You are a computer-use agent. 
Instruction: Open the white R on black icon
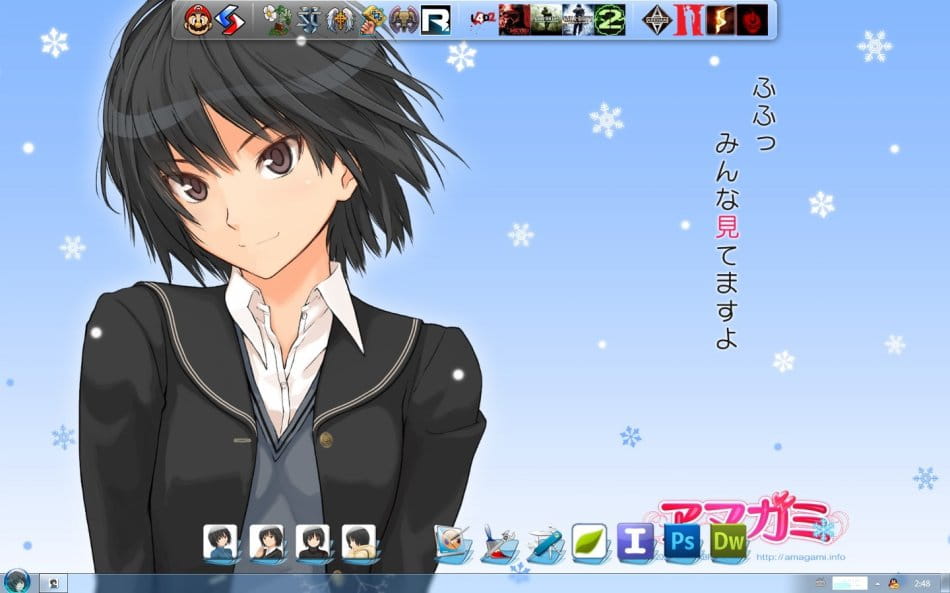436,20
